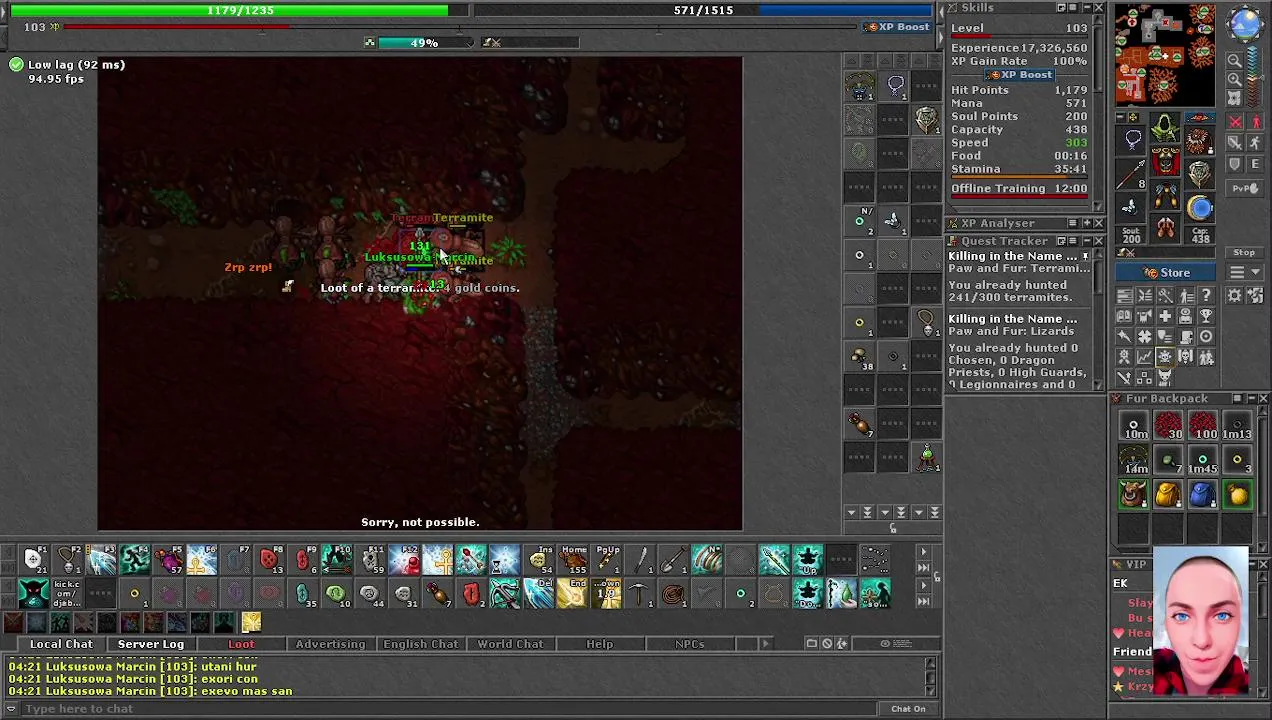Open the Loot chat tab
Image resolution: width=1272 pixels, height=720 pixels.
[x=241, y=644]
